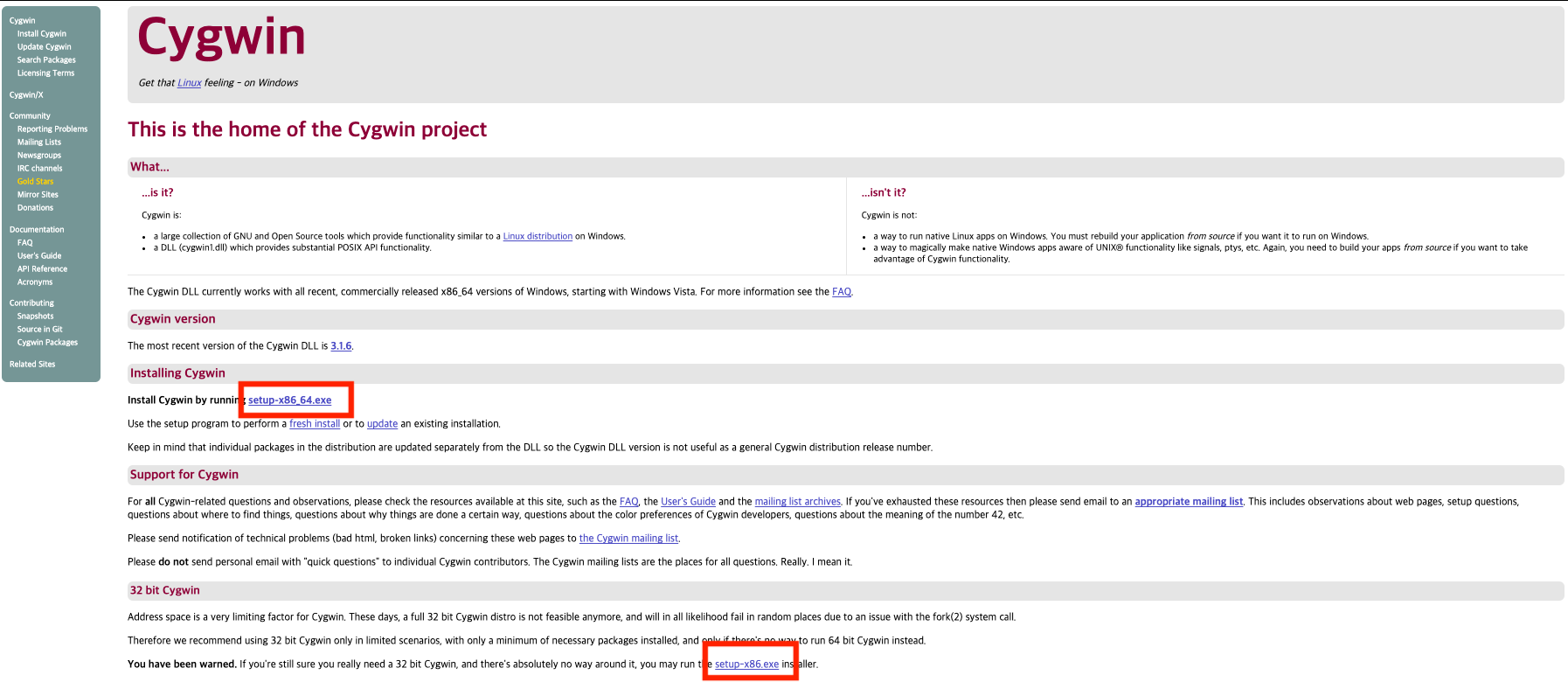Open the Update Cygwin sidebar link
The height and width of the screenshot is (682, 1568).
[44, 46]
